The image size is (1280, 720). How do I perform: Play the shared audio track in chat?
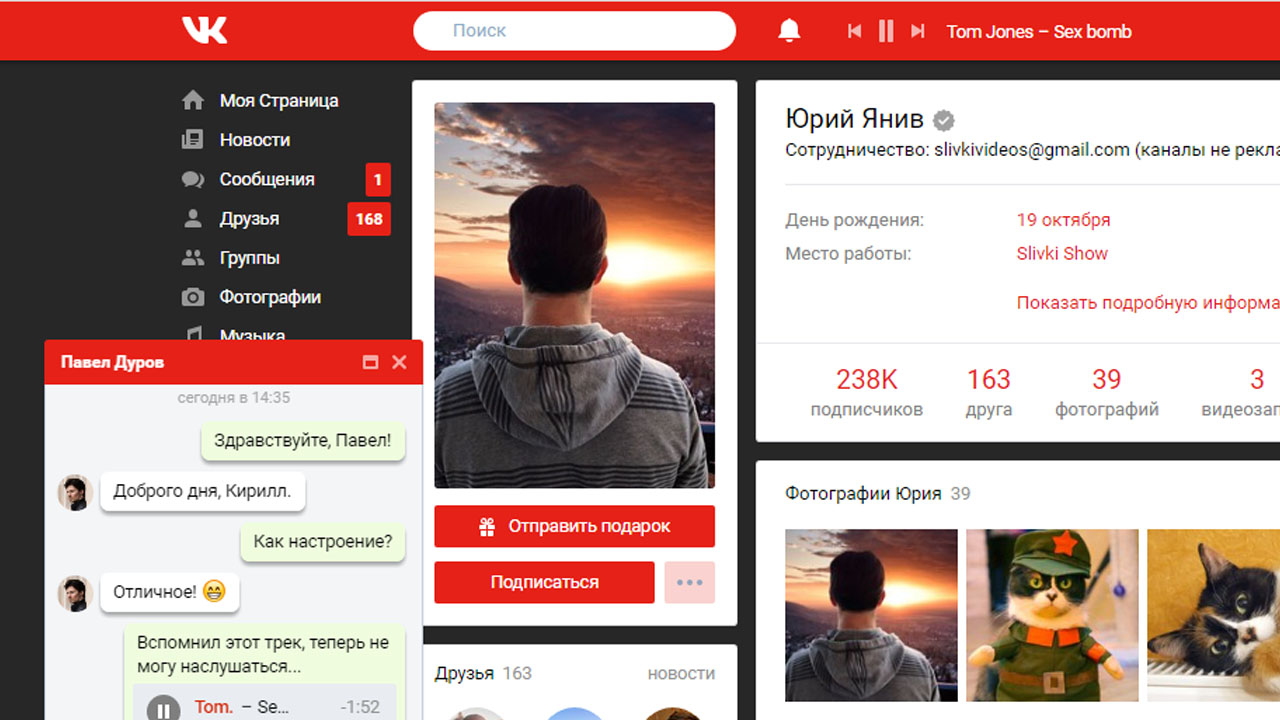(164, 707)
